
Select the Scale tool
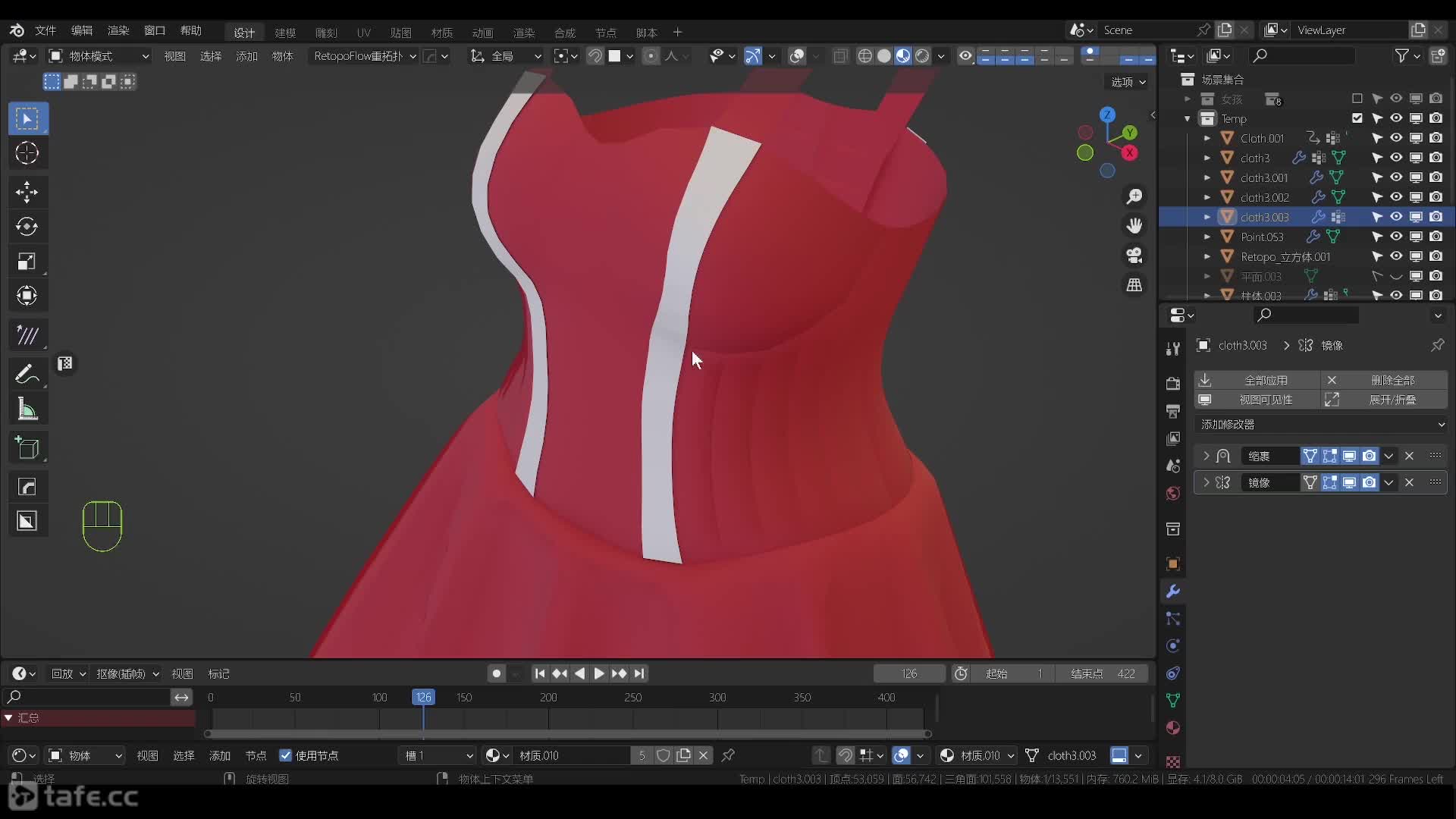coord(27,262)
